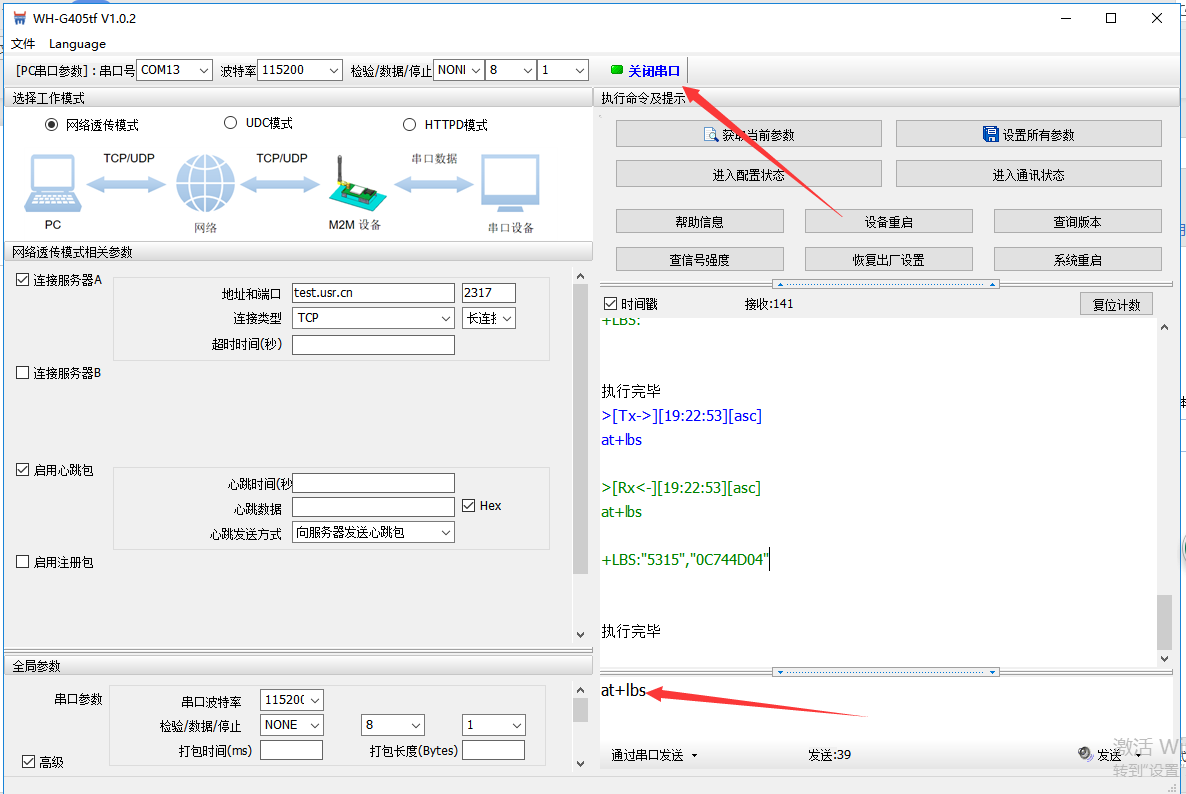
Task: Enable the 启用注册包 checkbox
Action: click(x=23, y=562)
